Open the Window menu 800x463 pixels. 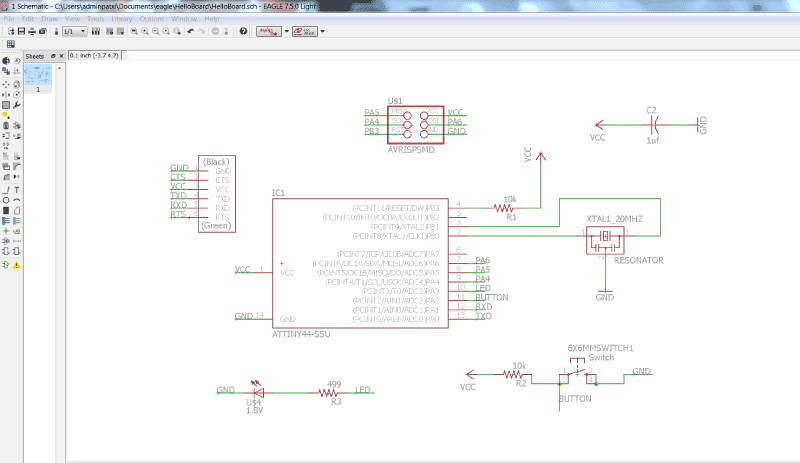(x=184, y=19)
